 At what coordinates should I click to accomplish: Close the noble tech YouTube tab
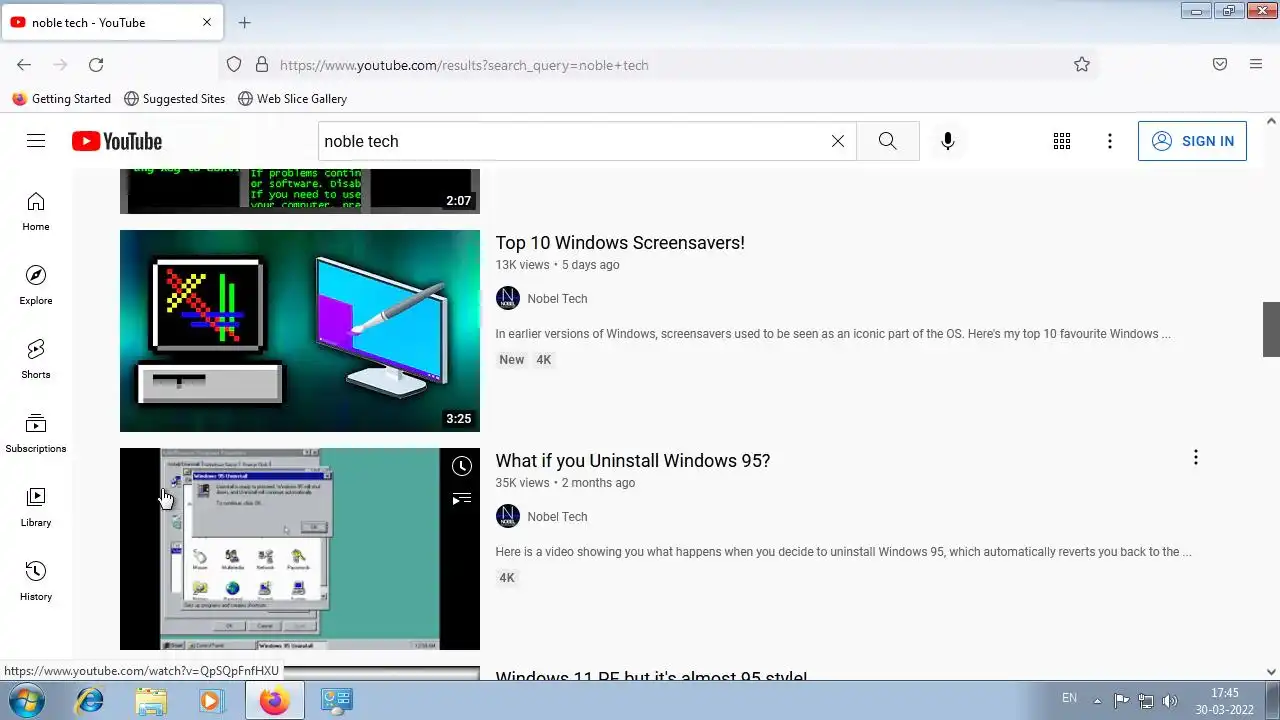coord(207,22)
